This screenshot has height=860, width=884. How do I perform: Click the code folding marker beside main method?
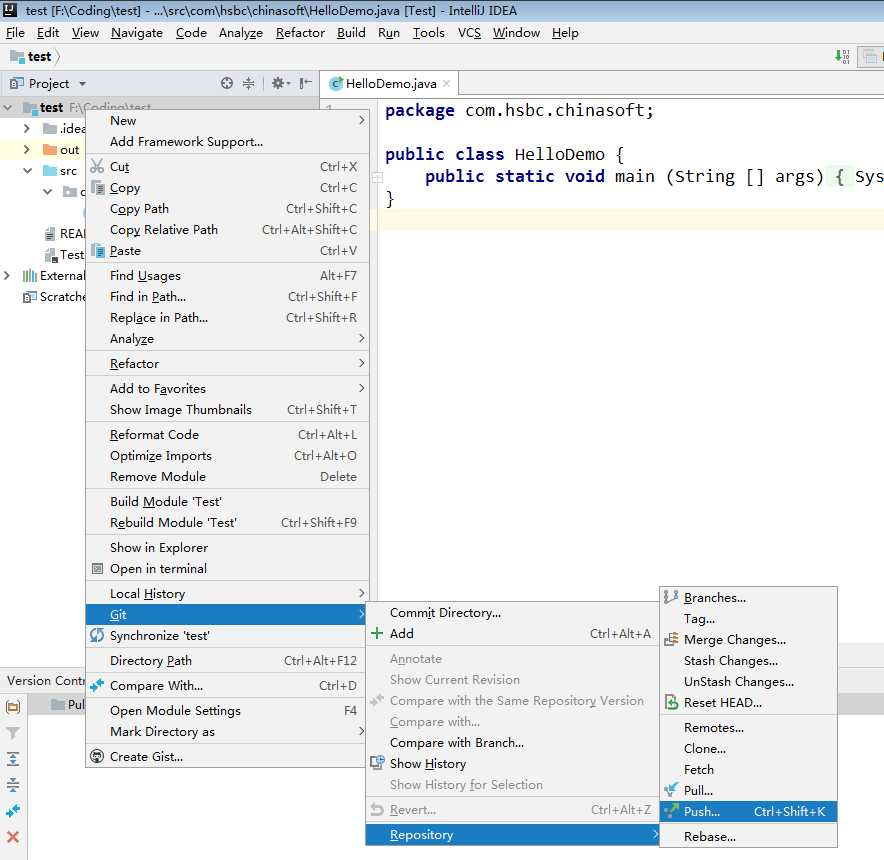coord(377,178)
